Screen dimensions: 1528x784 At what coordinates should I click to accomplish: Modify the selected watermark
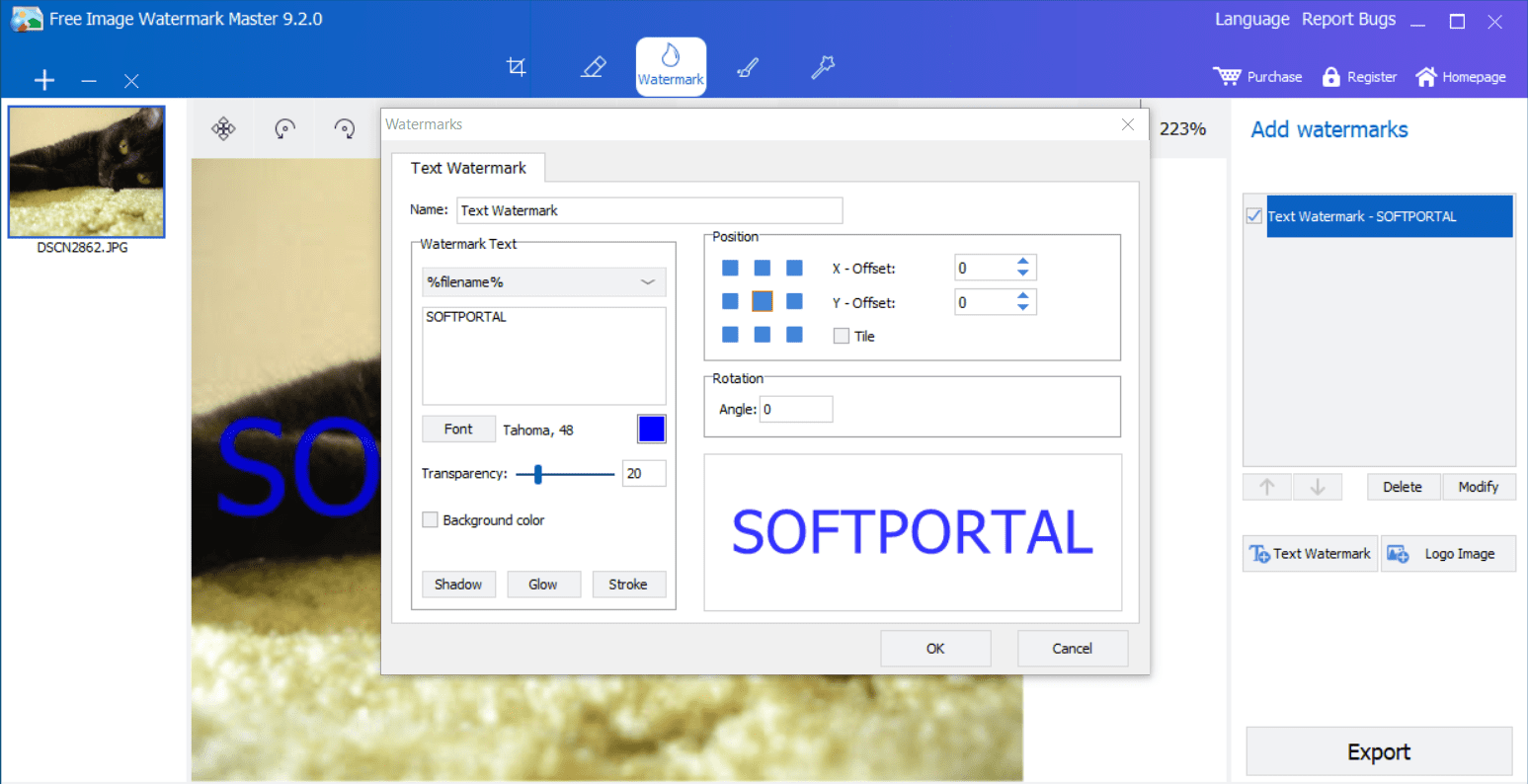point(1479,487)
